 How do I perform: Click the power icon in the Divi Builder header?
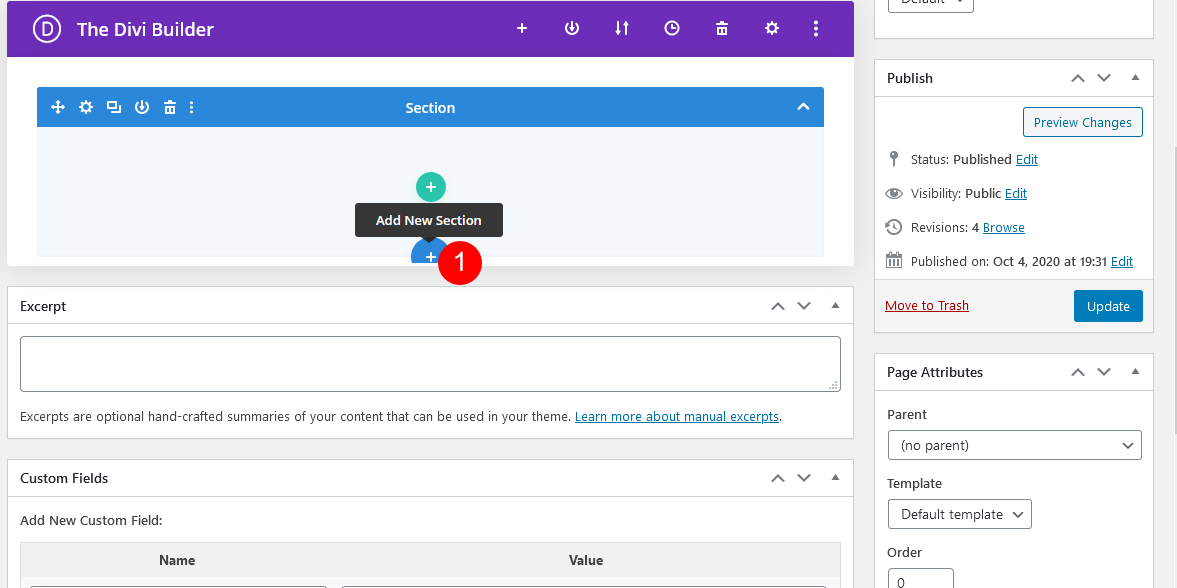pyautogui.click(x=572, y=29)
